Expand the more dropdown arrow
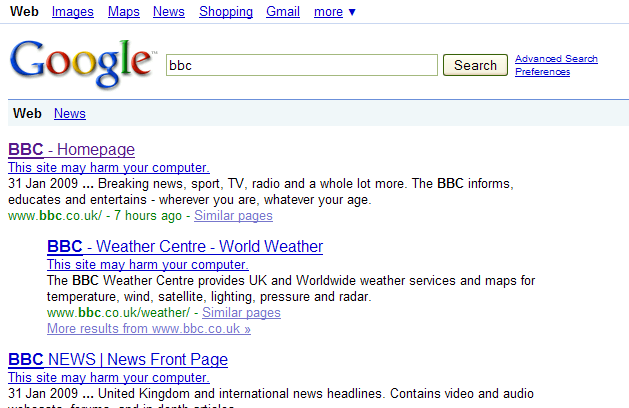629x408 pixels. (352, 12)
